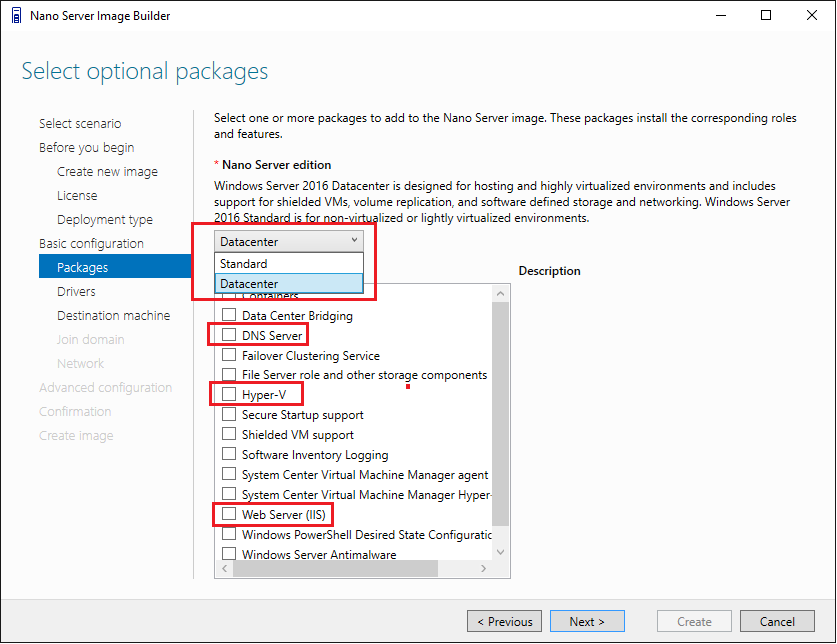Image resolution: width=837 pixels, height=644 pixels.
Task: Open the Create new image step
Action: (x=107, y=171)
